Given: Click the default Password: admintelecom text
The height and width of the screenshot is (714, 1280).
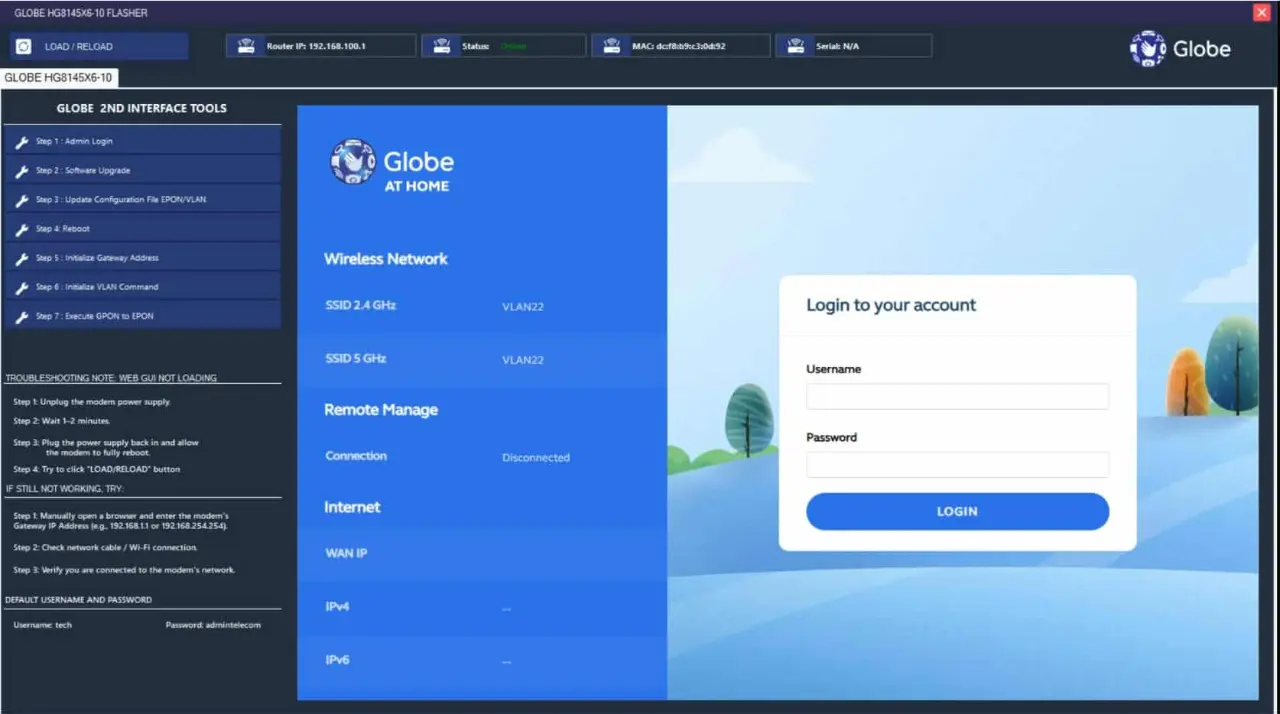Looking at the screenshot, I should point(213,625).
